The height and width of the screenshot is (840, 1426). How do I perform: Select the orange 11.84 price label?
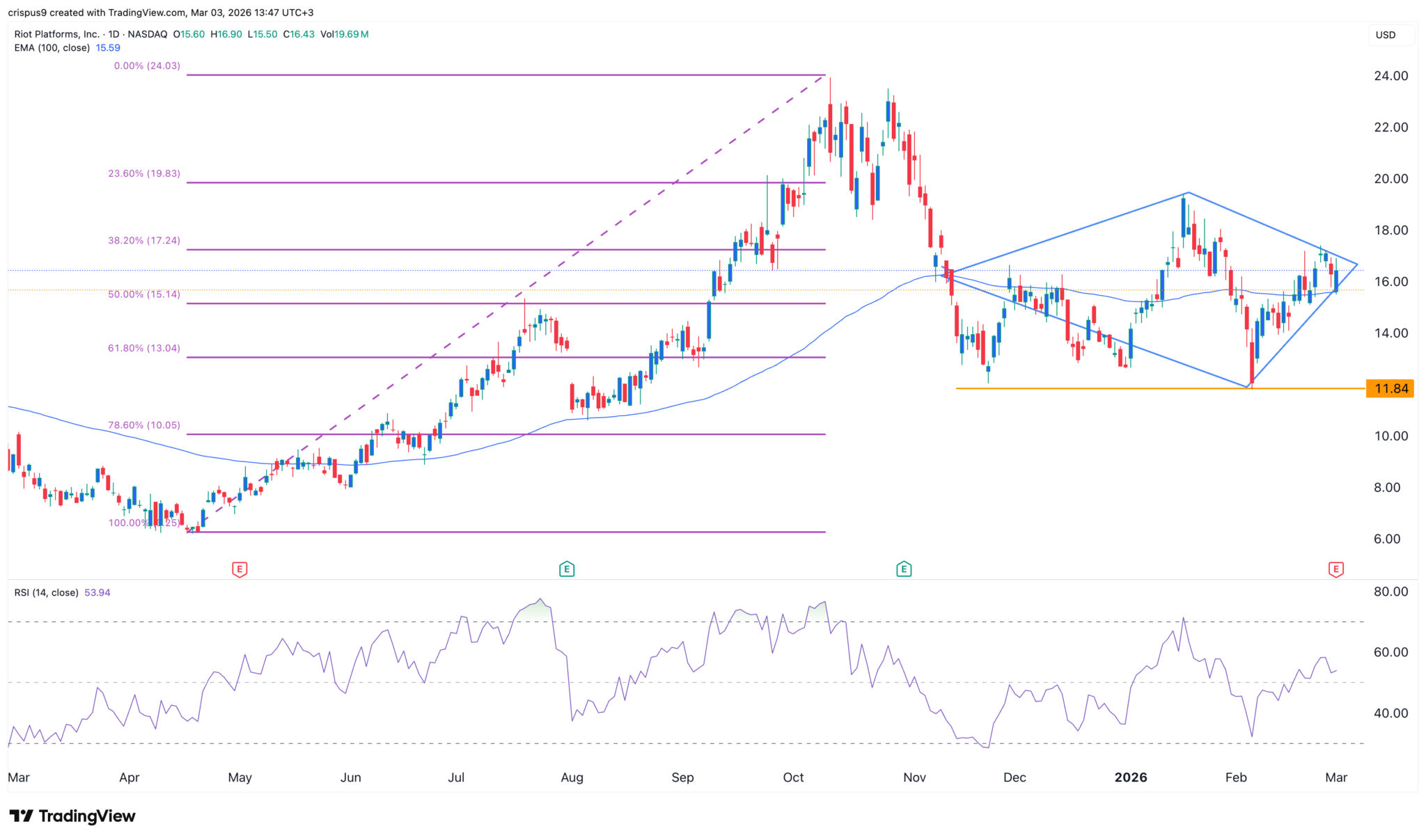(x=1390, y=388)
